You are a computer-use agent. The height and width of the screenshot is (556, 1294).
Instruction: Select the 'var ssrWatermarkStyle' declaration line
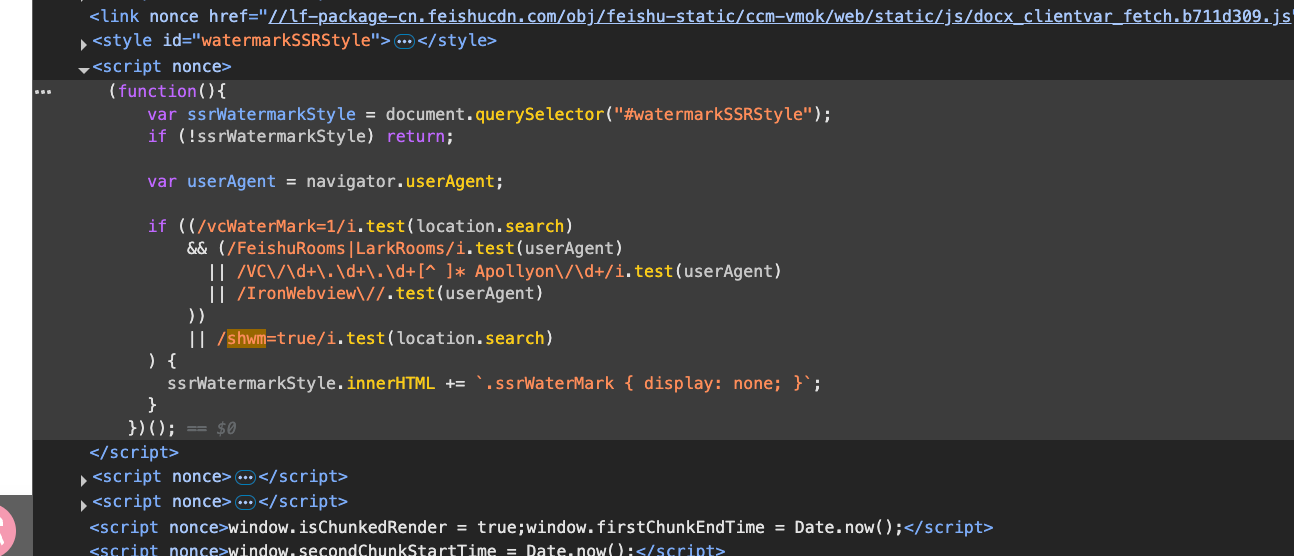point(489,114)
